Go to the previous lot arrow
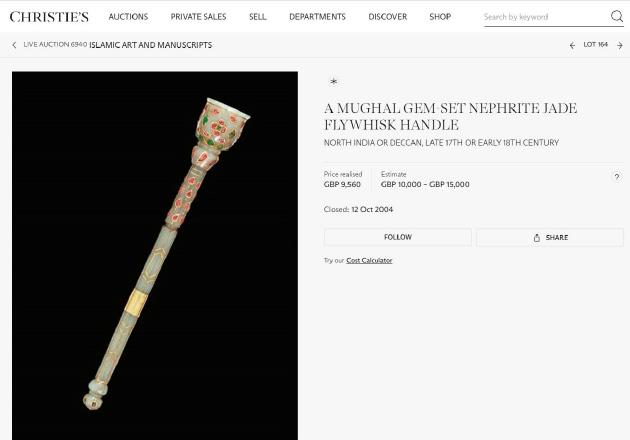This screenshot has width=630, height=440. point(572,45)
